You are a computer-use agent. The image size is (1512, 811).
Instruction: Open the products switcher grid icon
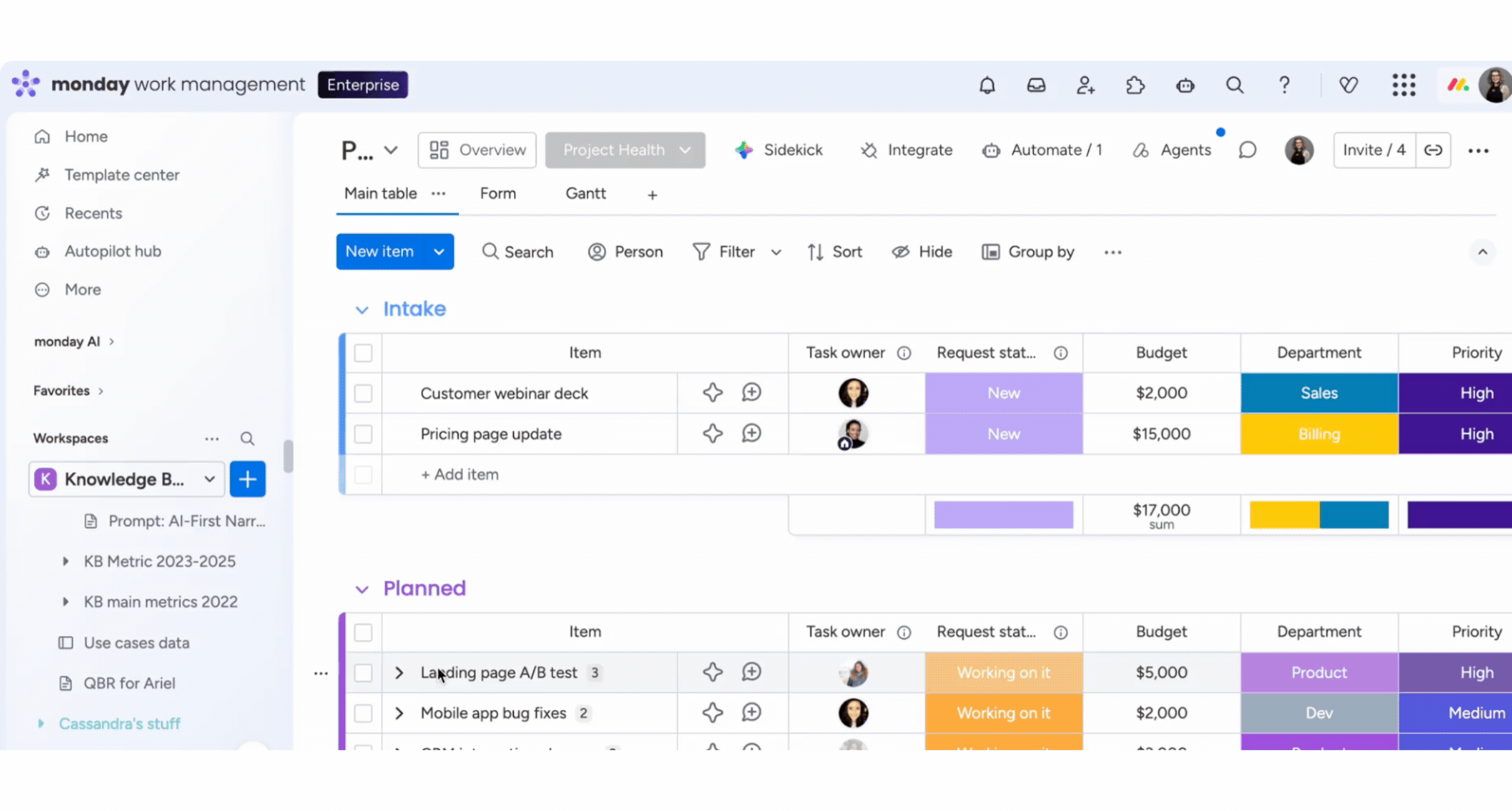tap(1404, 85)
